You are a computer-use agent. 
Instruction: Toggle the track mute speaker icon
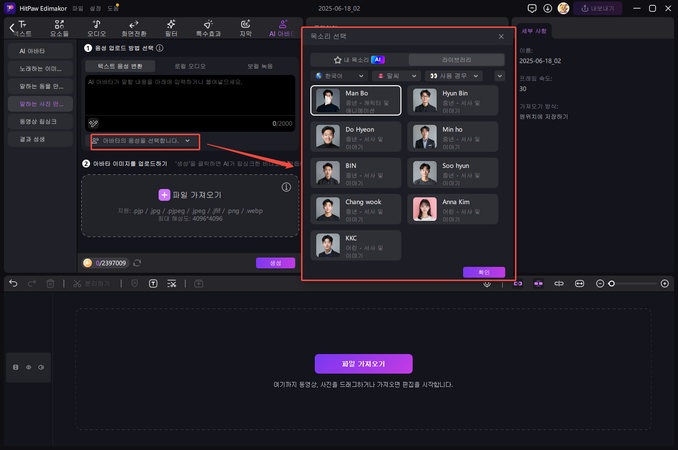pos(41,367)
